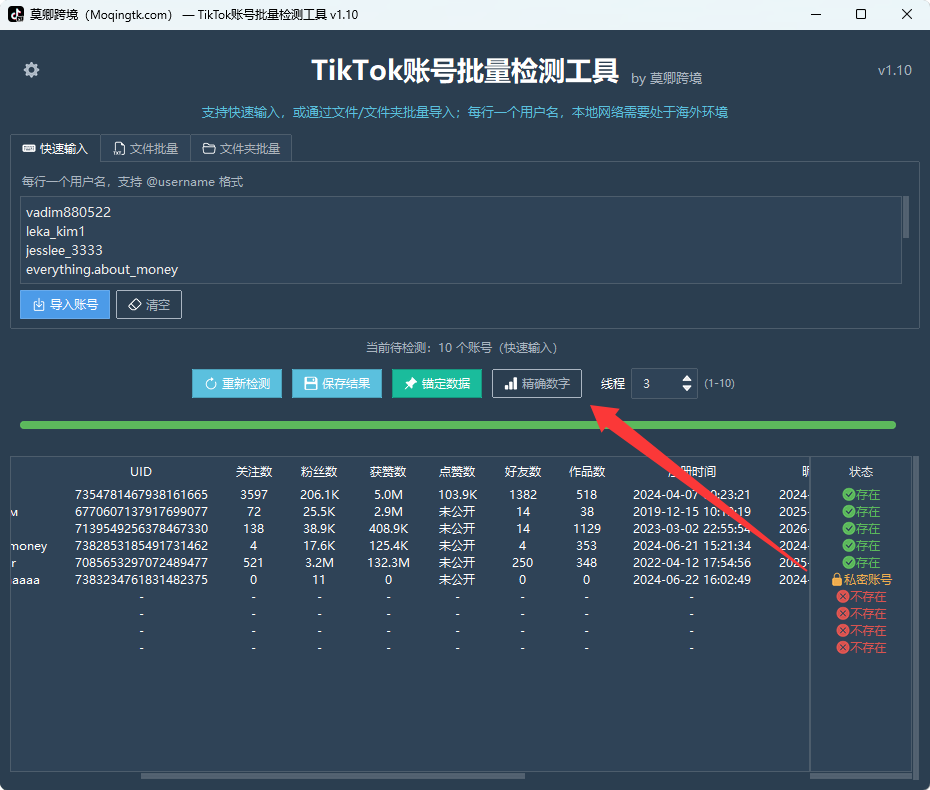930x790 pixels.
Task: Click the 3597 关注数 cell
Action: point(254,495)
